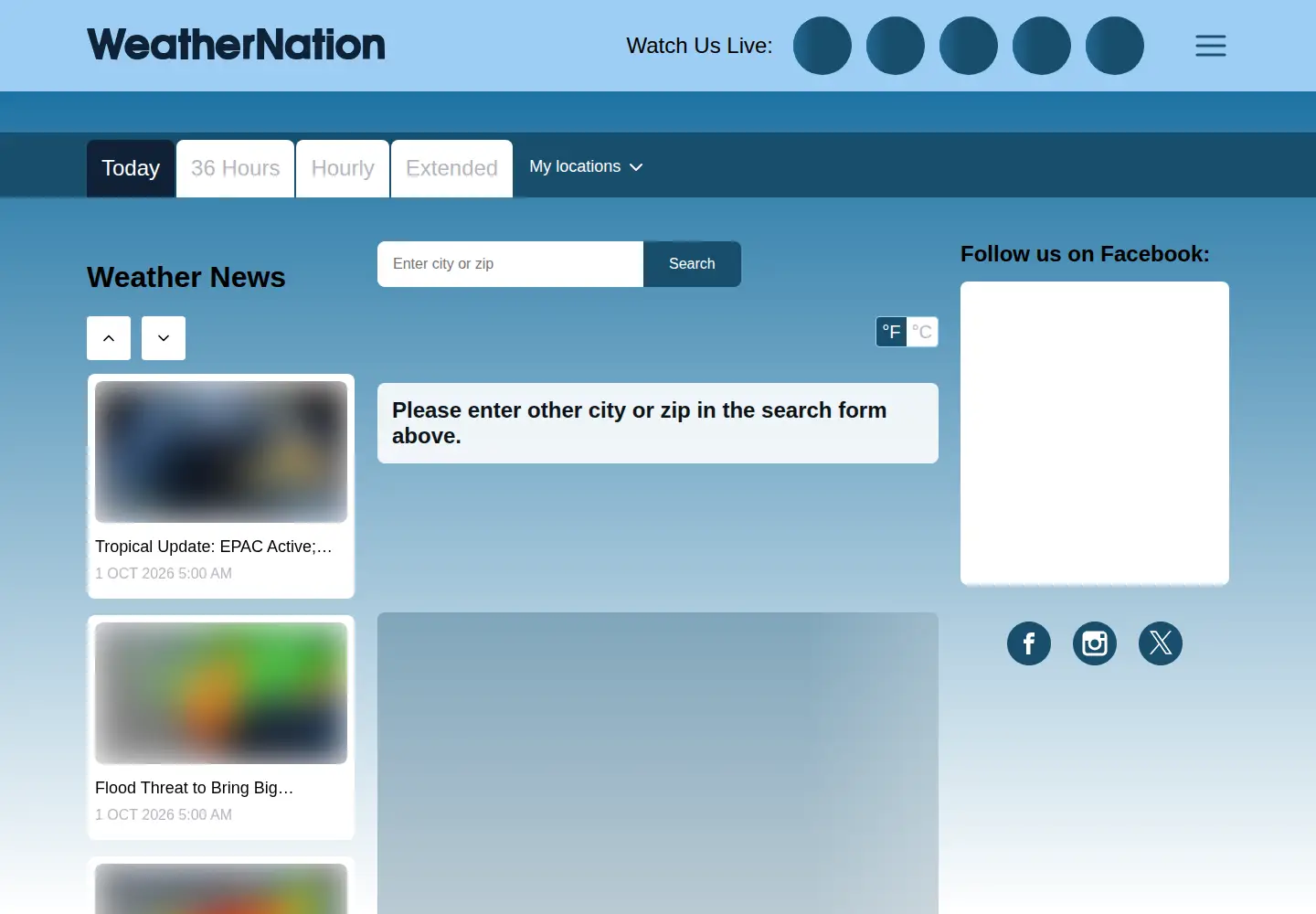Click the news up arrow button

(x=109, y=338)
